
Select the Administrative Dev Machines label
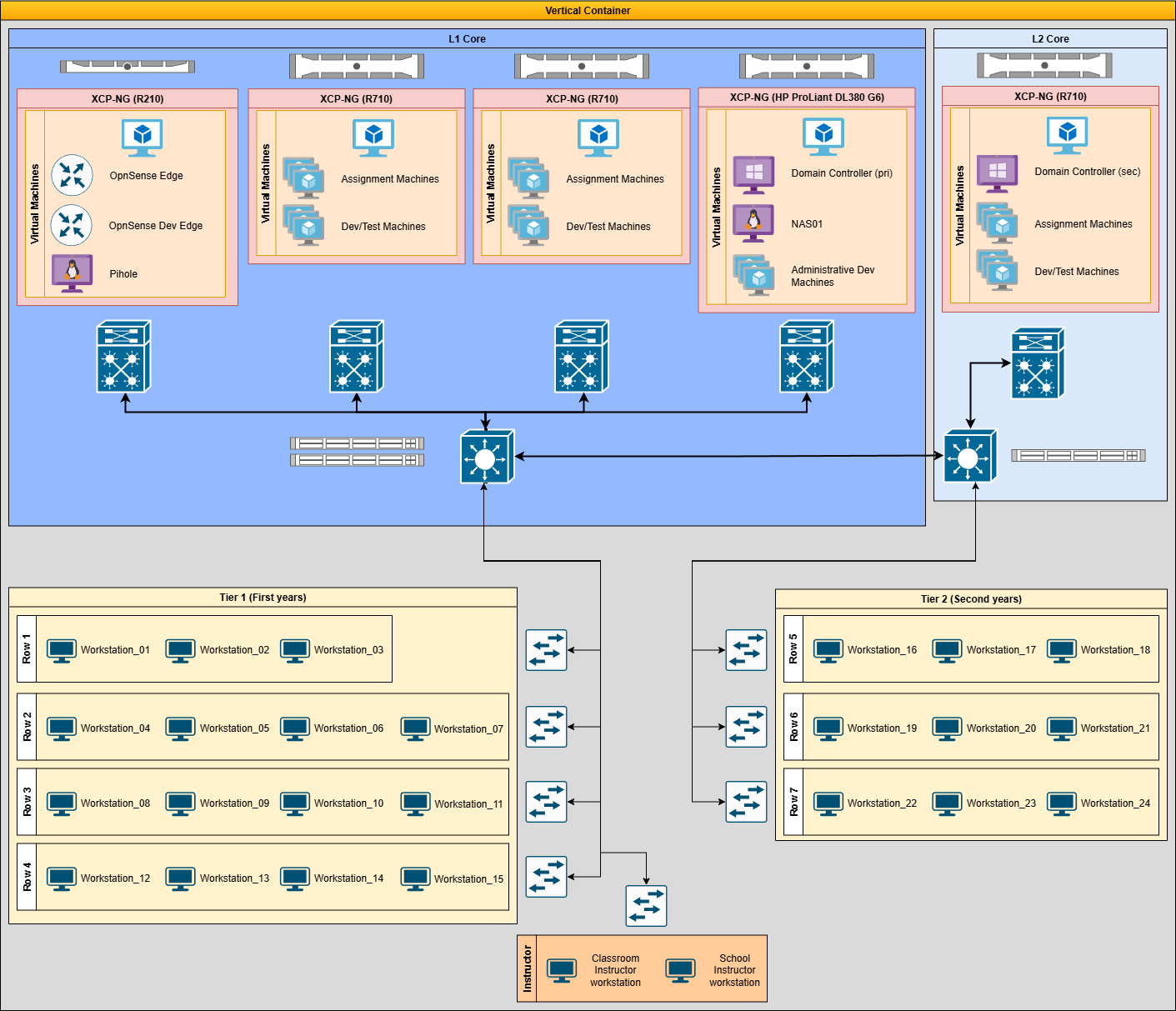click(833, 276)
